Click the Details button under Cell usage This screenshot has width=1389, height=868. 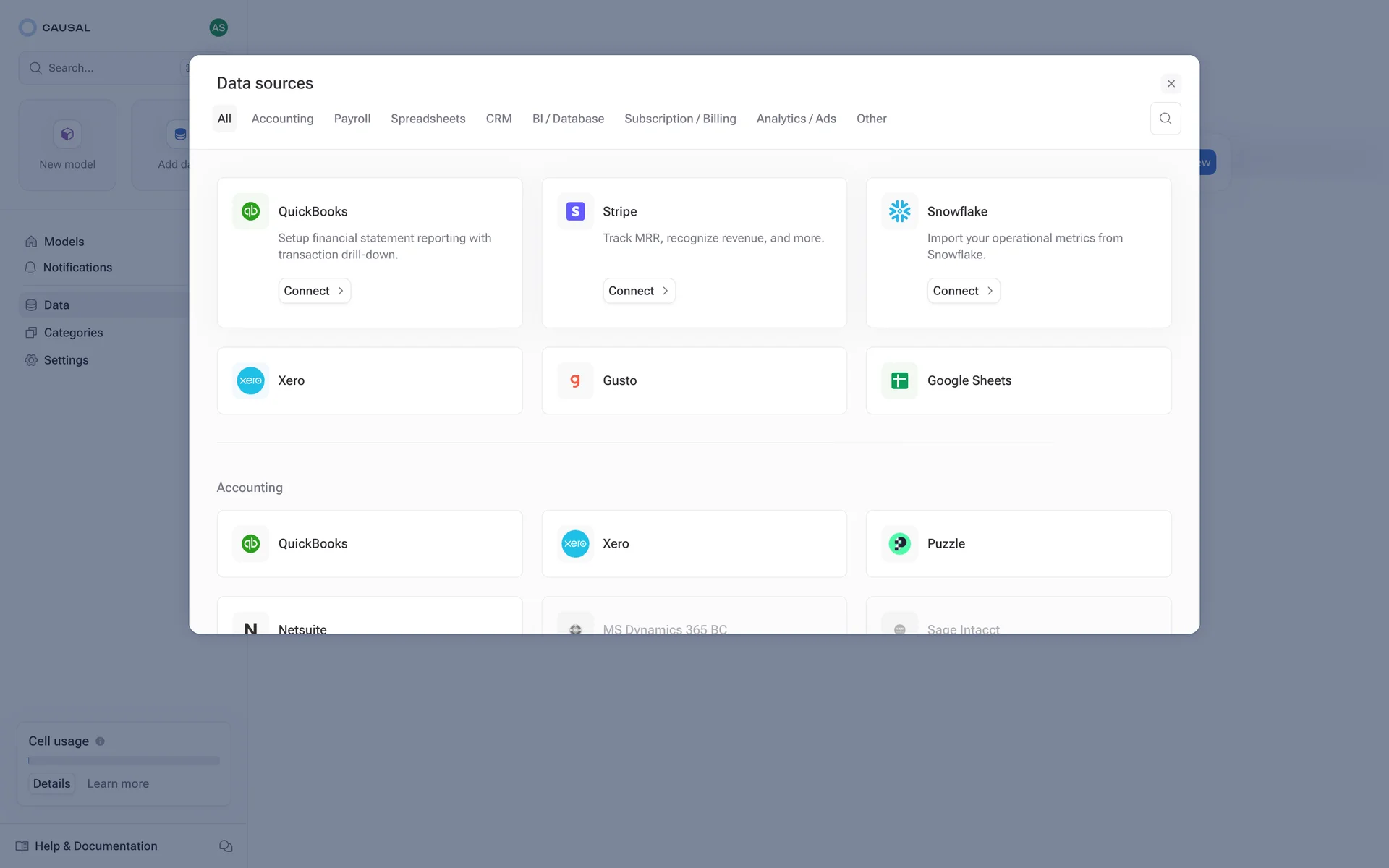click(51, 784)
